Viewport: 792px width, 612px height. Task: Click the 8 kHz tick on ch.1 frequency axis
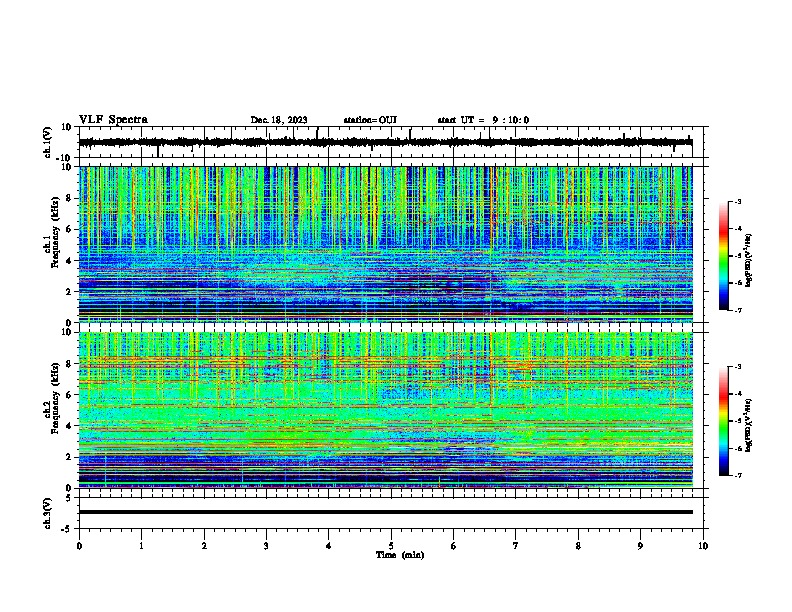tap(70, 198)
